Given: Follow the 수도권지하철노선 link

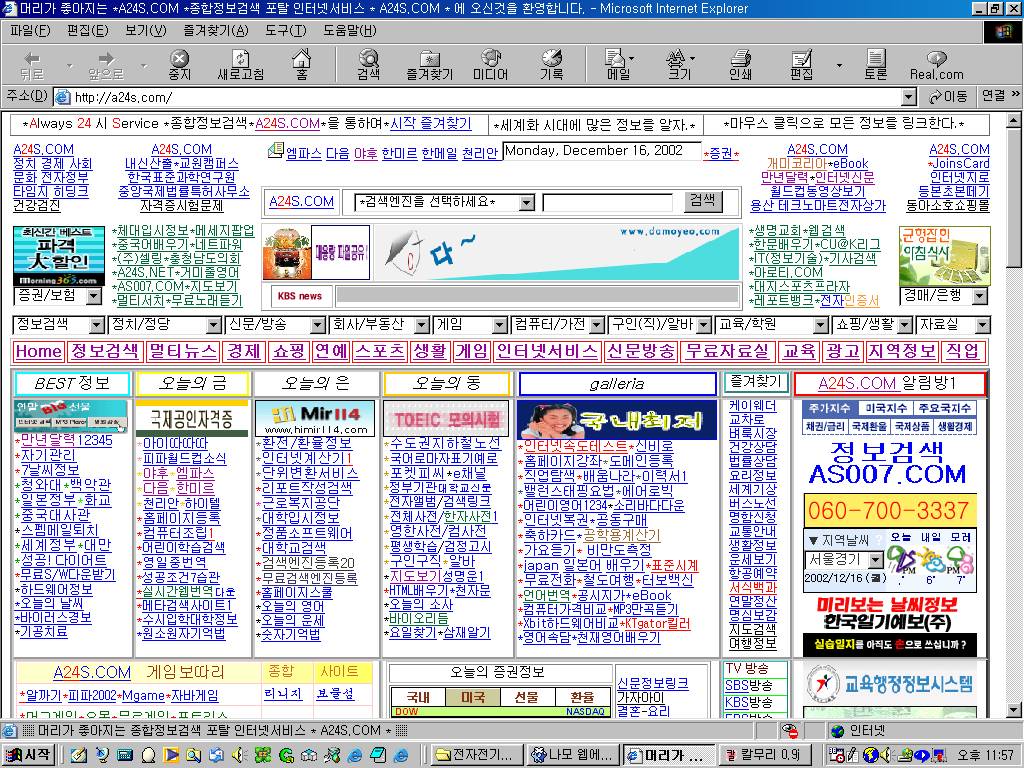Looking at the screenshot, I should click(x=445, y=443).
